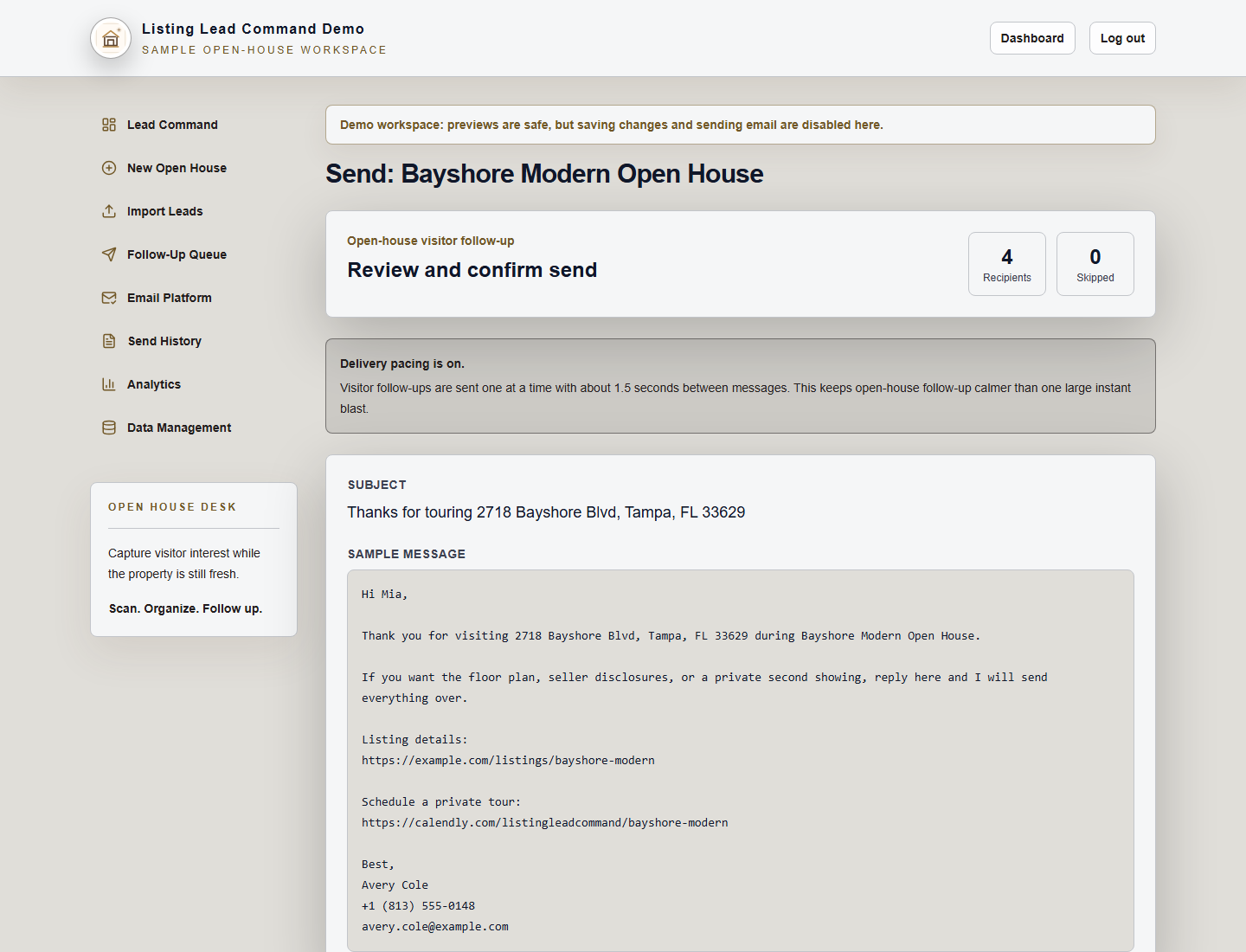
Task: Click the example.com listings URL in message
Action: 508,760
